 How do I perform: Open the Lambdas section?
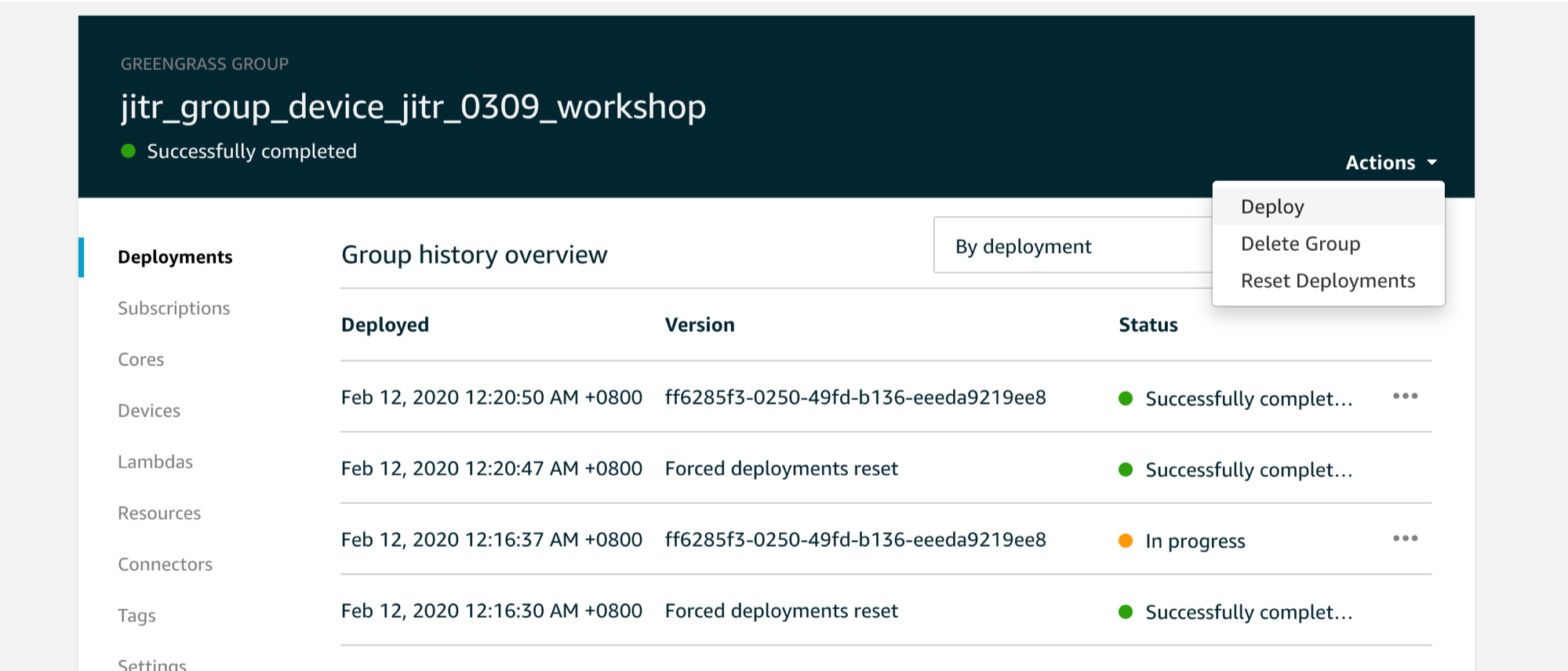(155, 462)
